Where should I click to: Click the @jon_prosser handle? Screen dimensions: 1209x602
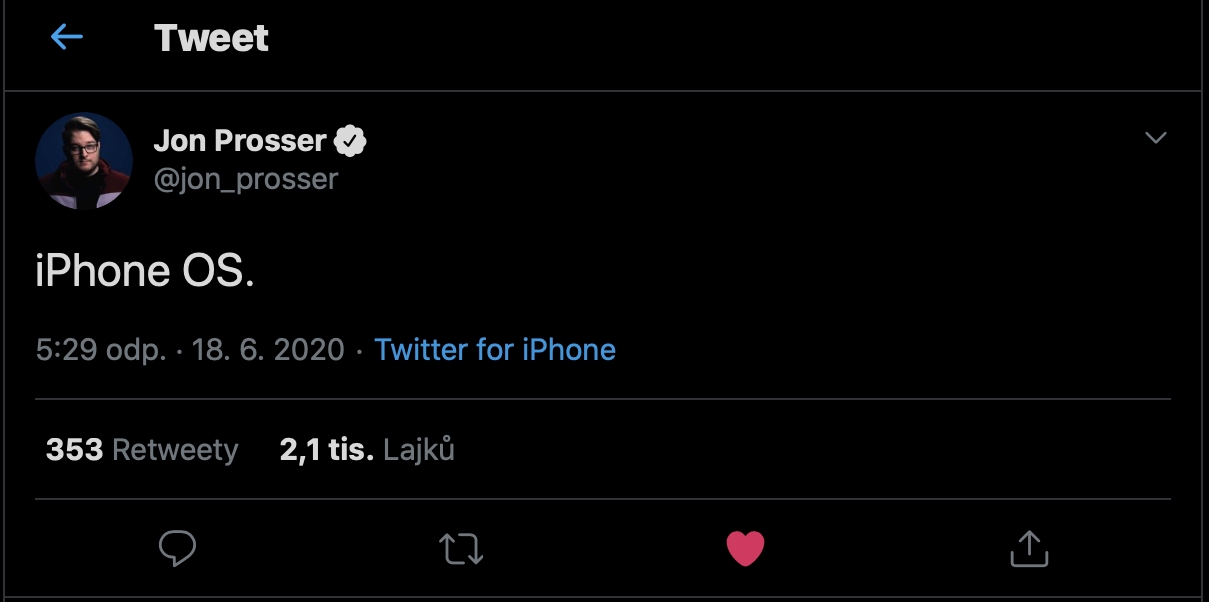click(246, 179)
